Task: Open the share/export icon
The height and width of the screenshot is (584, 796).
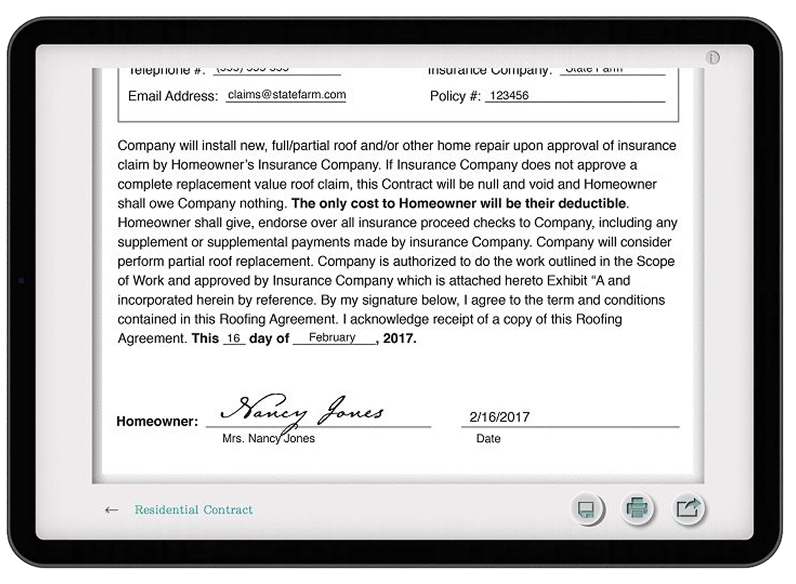Action: tap(687, 509)
